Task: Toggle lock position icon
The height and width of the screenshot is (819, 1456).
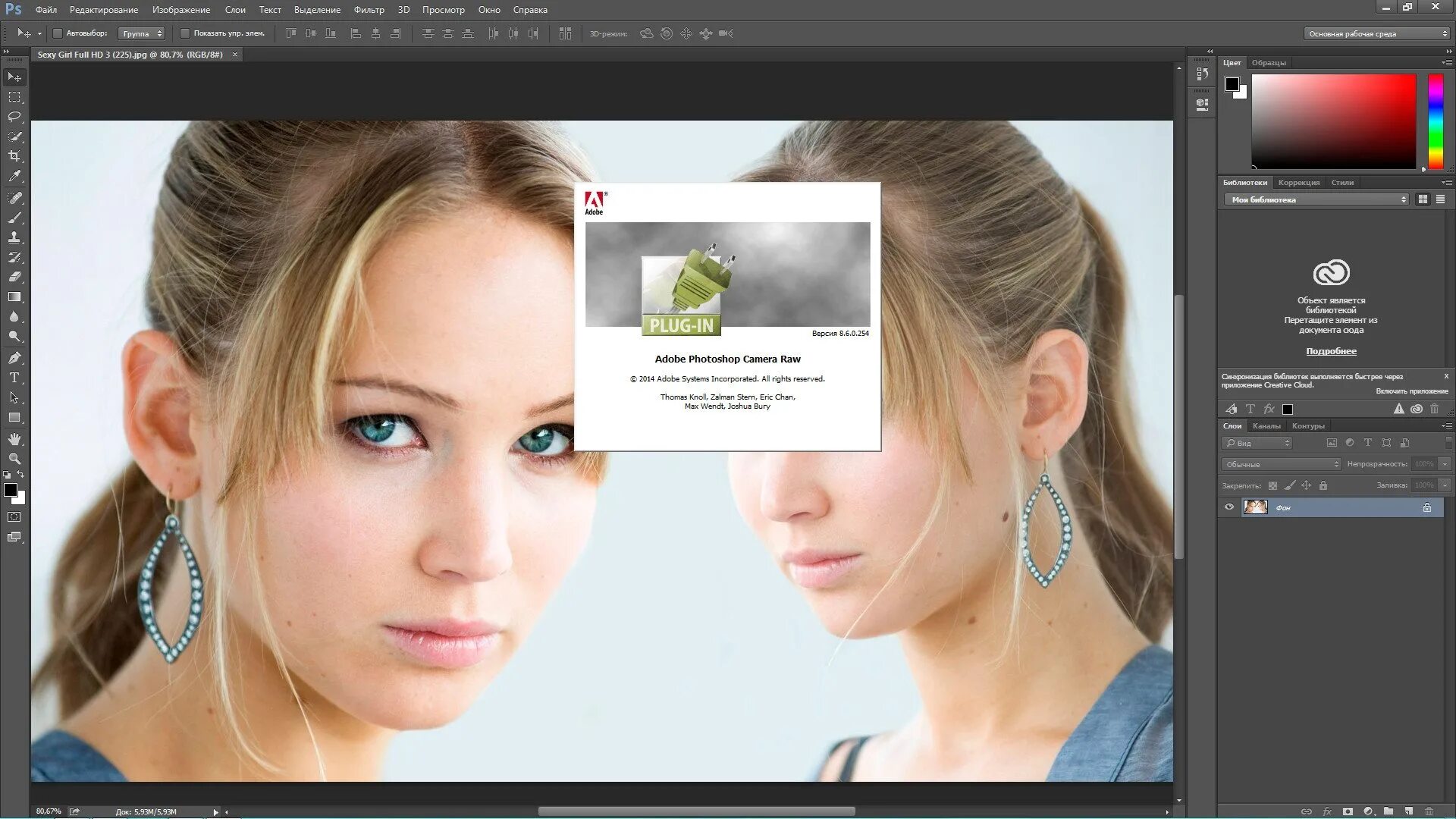Action: [1306, 485]
